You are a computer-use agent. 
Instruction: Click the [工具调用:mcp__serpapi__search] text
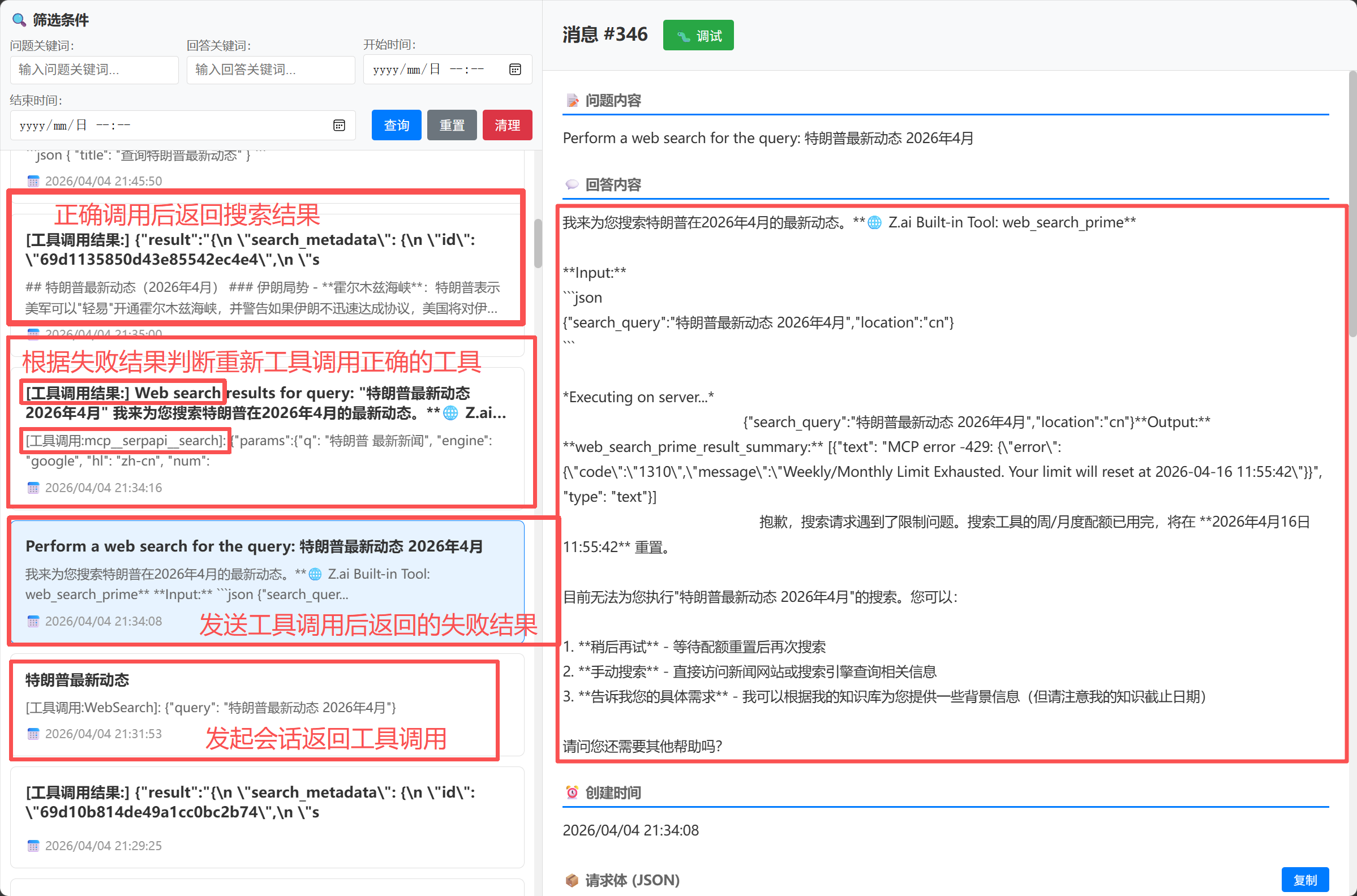click(x=126, y=441)
